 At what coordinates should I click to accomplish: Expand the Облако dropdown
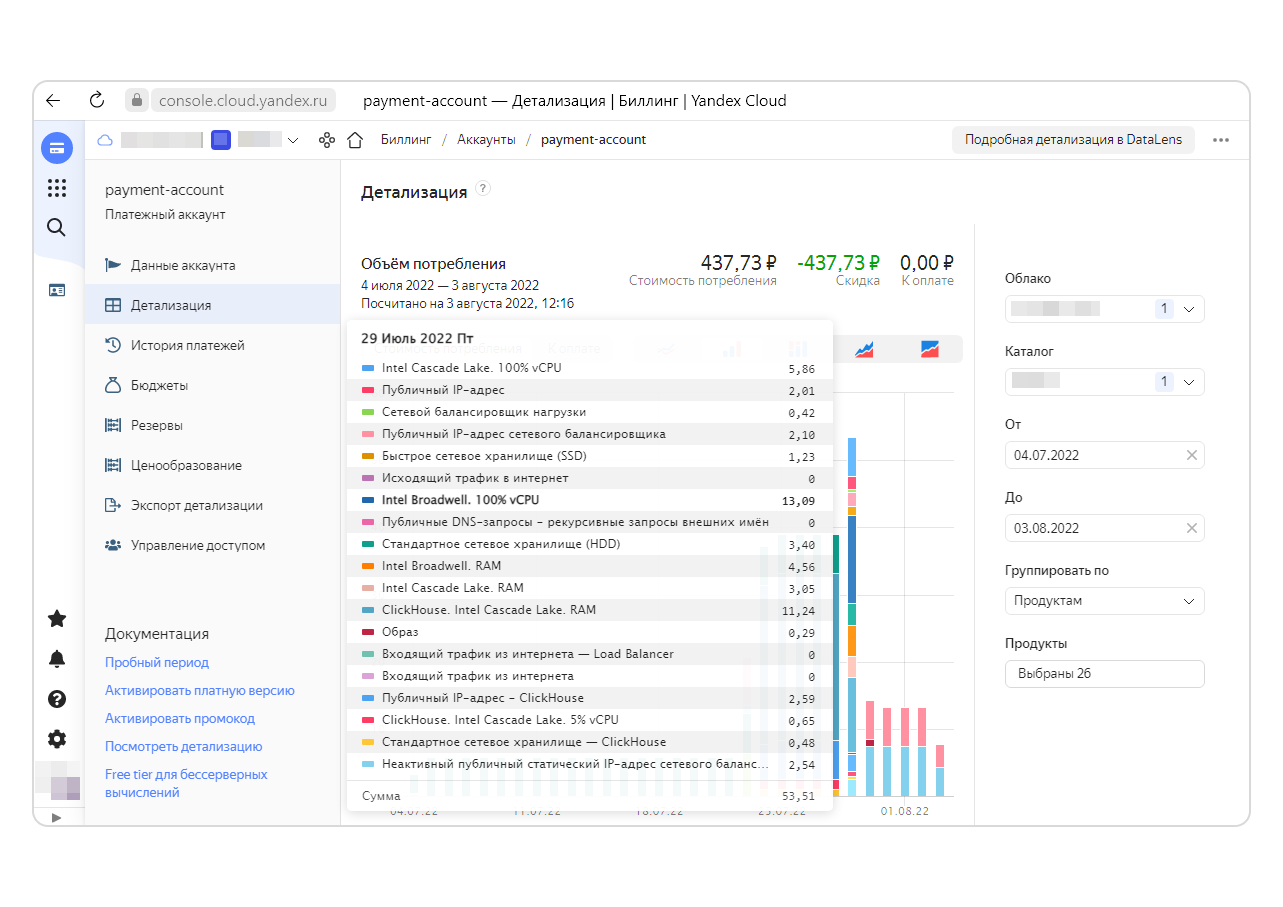pyautogui.click(x=1104, y=309)
